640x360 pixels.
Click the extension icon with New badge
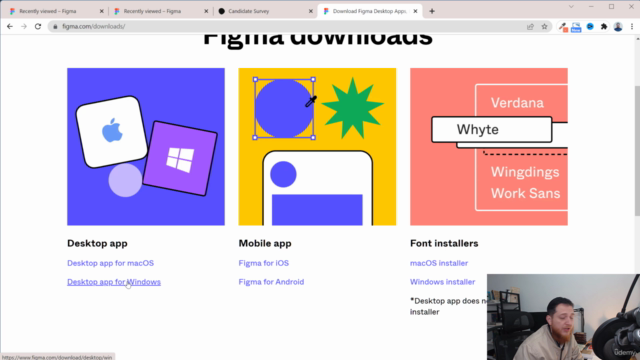click(576, 27)
